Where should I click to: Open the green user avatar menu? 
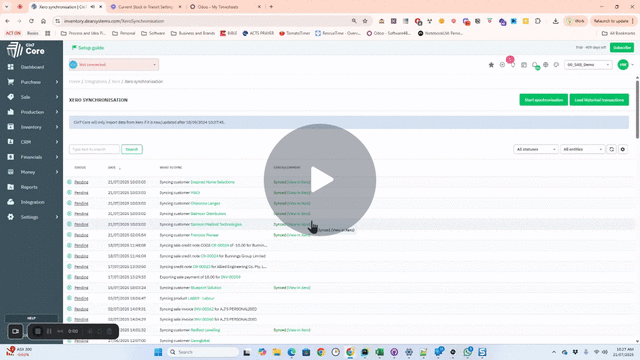click(x=623, y=64)
